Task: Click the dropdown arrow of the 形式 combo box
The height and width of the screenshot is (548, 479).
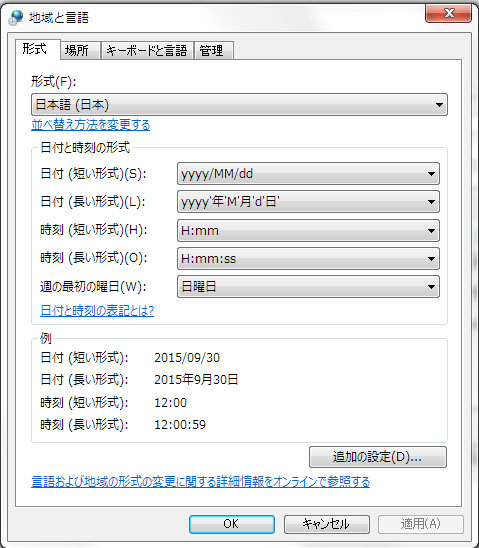Action: [x=439, y=104]
